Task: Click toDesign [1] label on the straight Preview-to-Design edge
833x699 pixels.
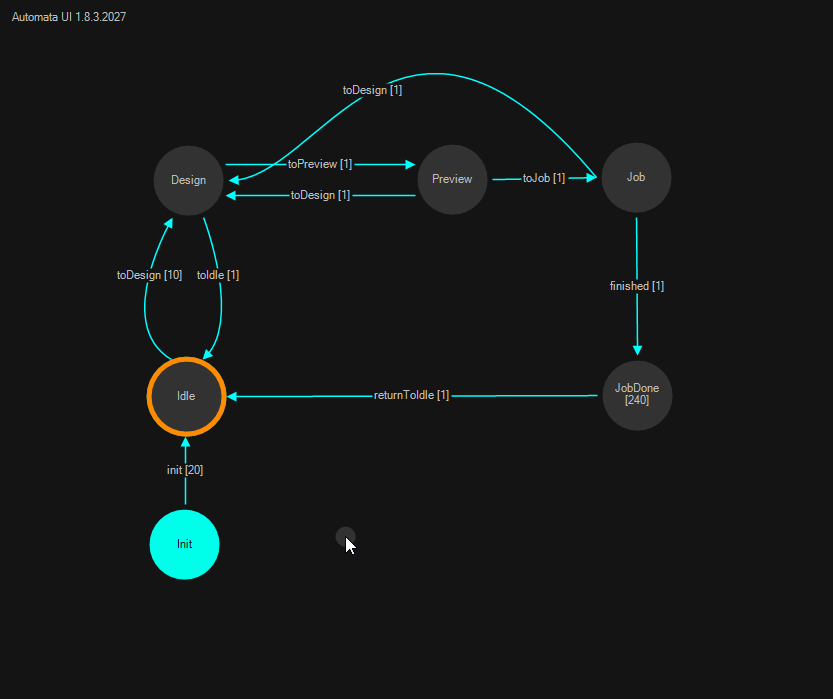Action: (x=320, y=195)
